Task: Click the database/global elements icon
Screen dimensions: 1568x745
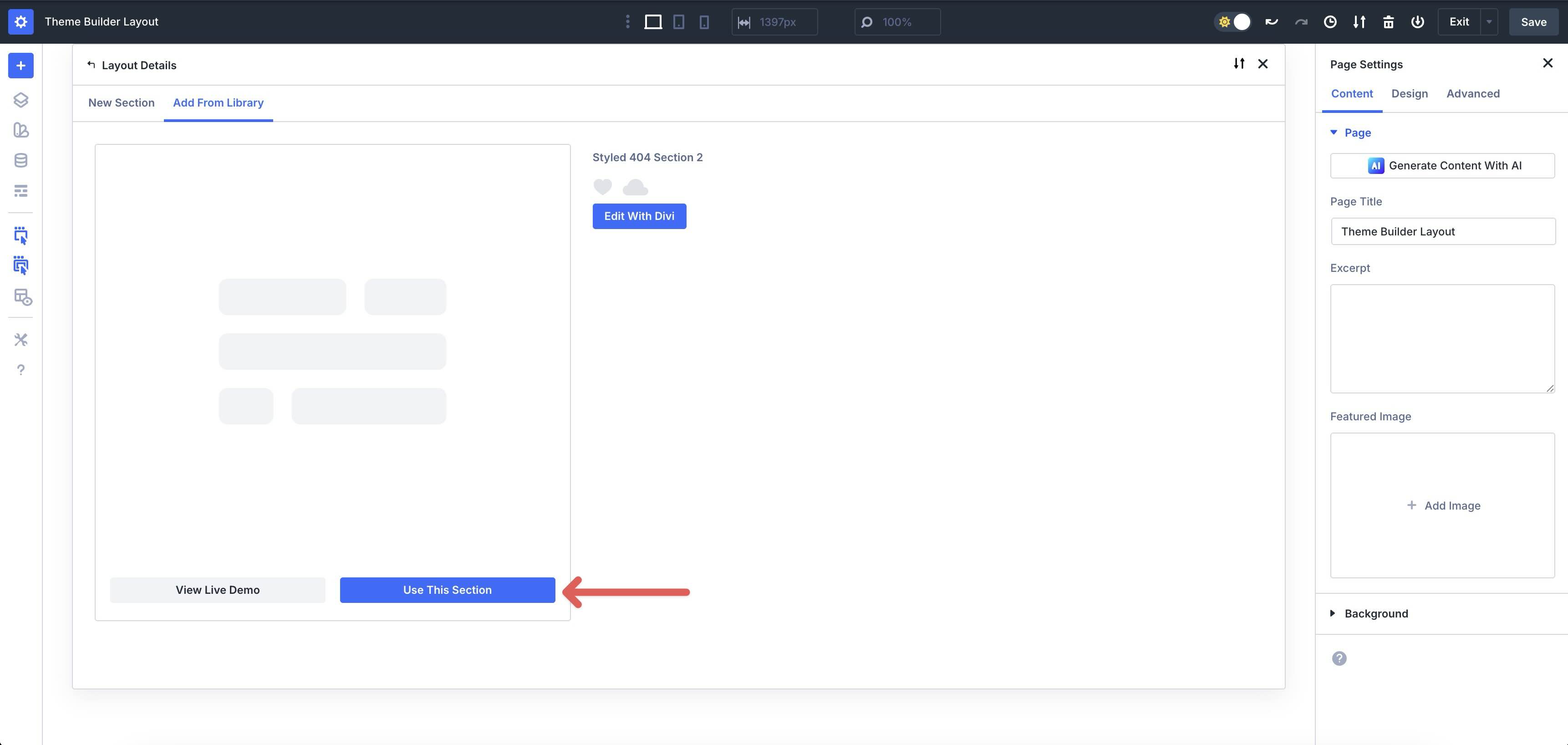Action: pyautogui.click(x=20, y=160)
